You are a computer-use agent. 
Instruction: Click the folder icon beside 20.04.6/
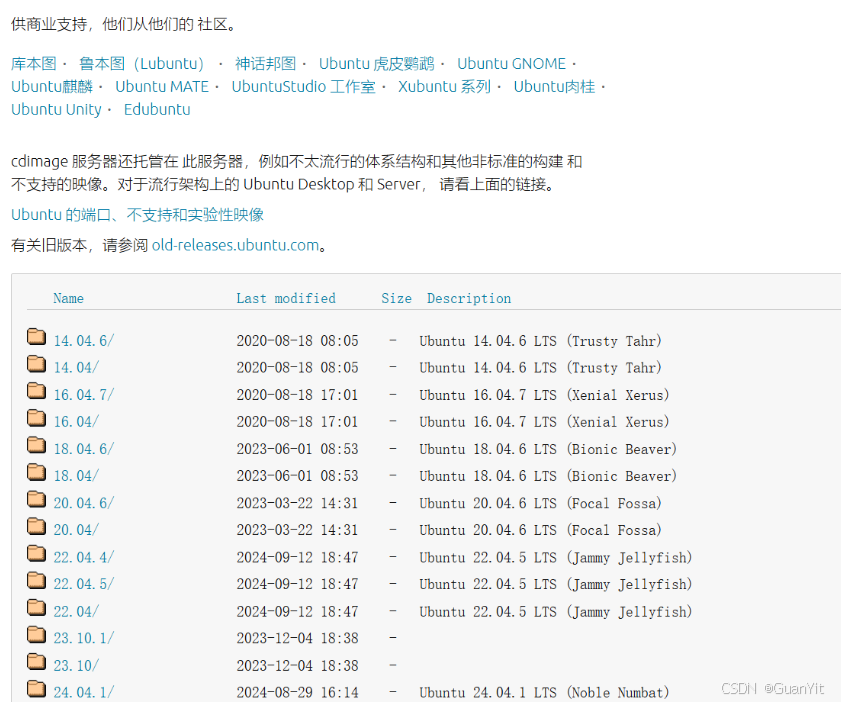(x=36, y=500)
